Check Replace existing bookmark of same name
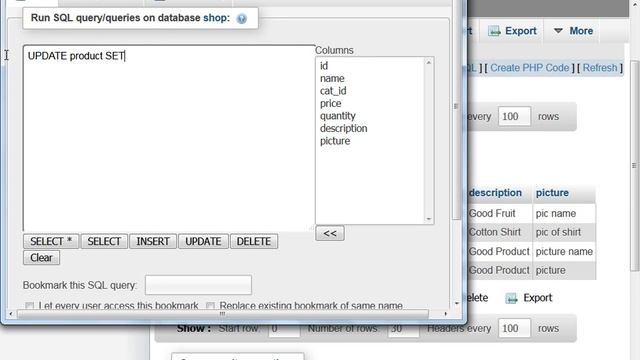This screenshot has height=360, width=640. (x=210, y=306)
